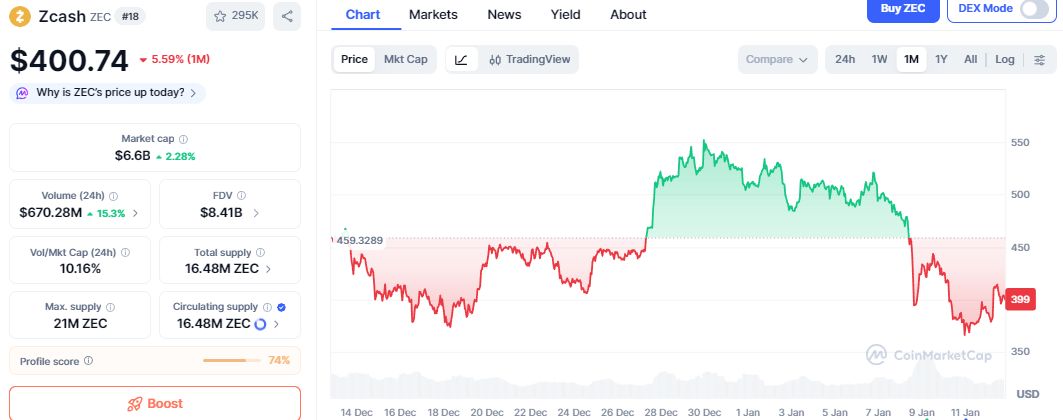
Task: Open the TradingView chart view
Action: 530,59
